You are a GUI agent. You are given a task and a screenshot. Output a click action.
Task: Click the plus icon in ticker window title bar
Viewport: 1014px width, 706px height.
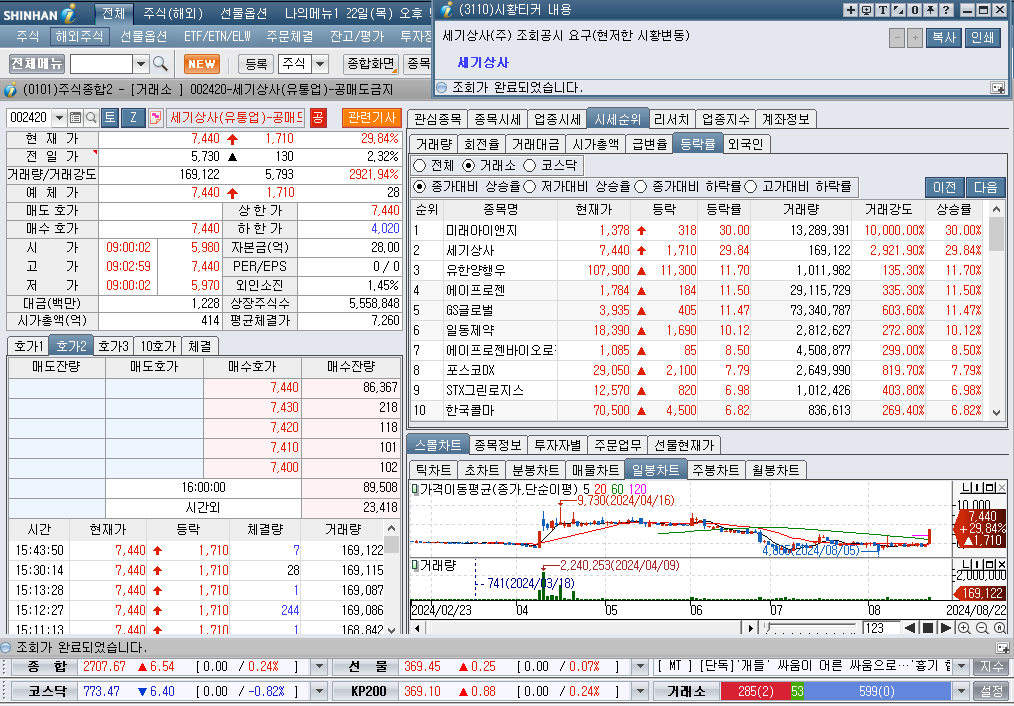click(x=851, y=10)
